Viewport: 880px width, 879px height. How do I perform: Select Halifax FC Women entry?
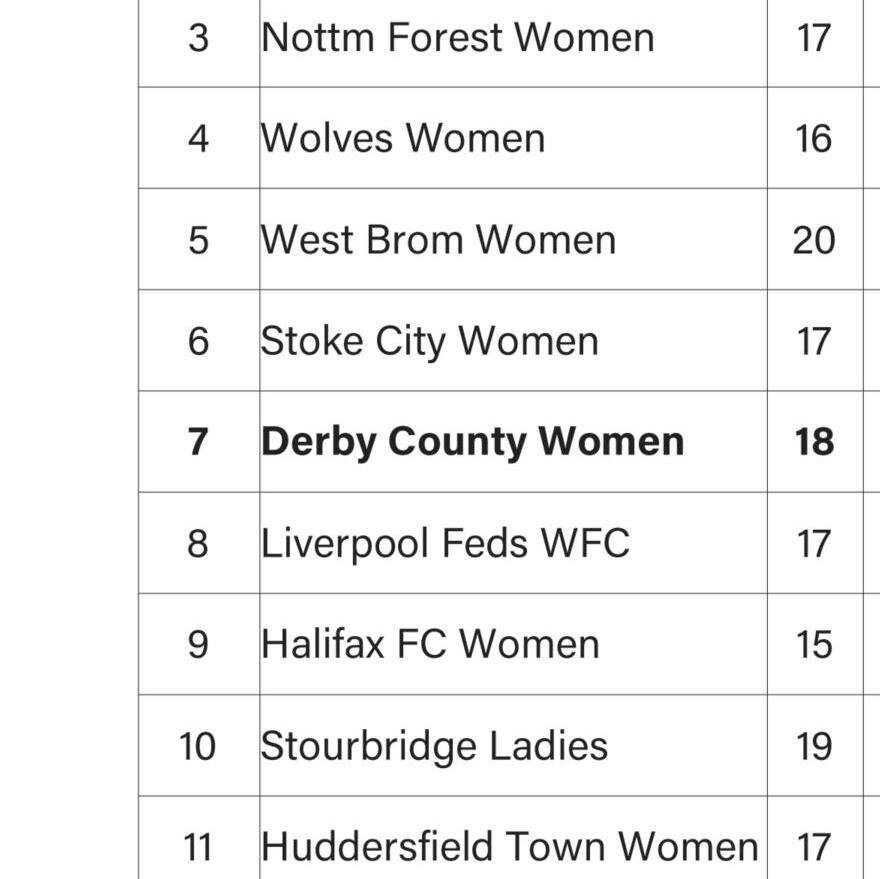pyautogui.click(x=430, y=644)
